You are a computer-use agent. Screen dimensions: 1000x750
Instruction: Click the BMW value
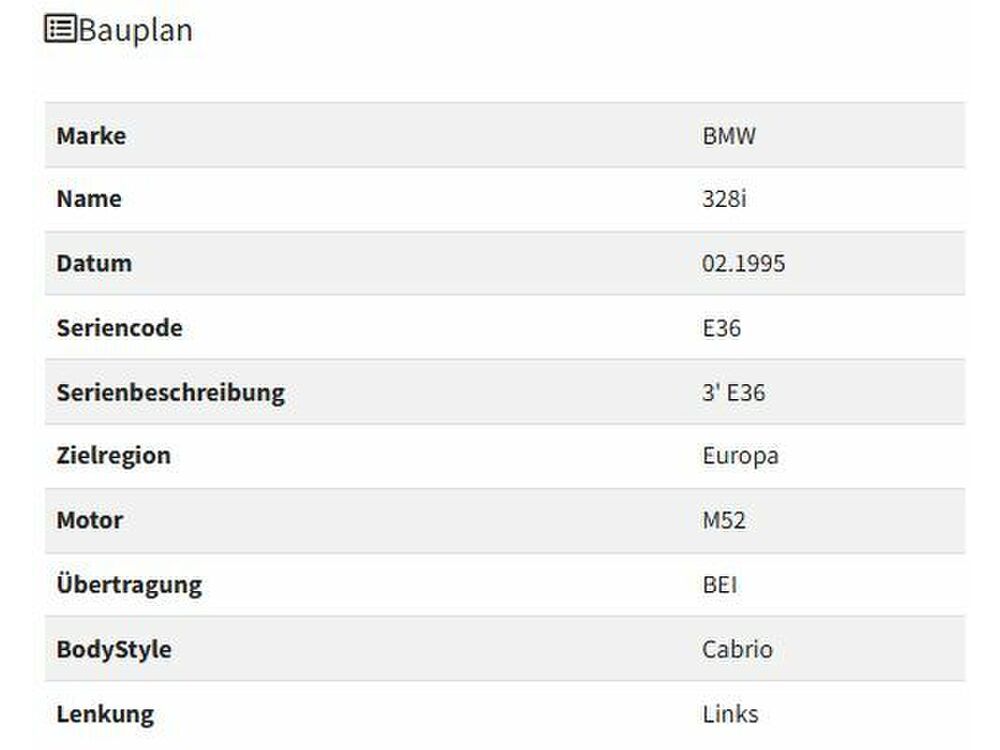tap(729, 136)
